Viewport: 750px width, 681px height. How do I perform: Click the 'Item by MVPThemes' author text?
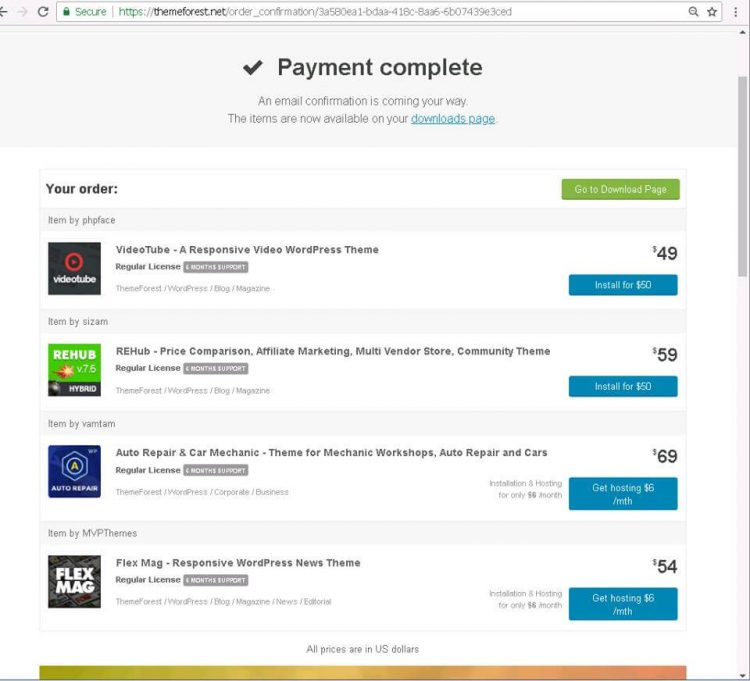click(92, 533)
